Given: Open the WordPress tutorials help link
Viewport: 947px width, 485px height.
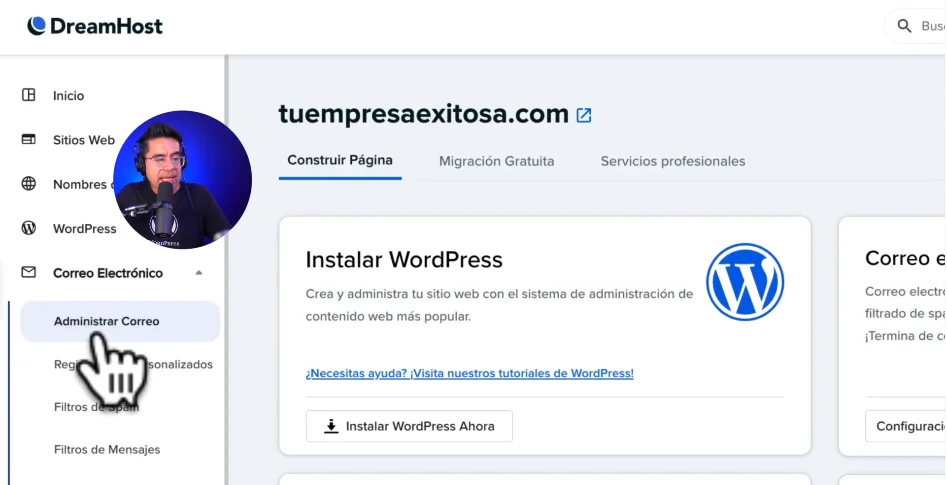Looking at the screenshot, I should (469, 373).
